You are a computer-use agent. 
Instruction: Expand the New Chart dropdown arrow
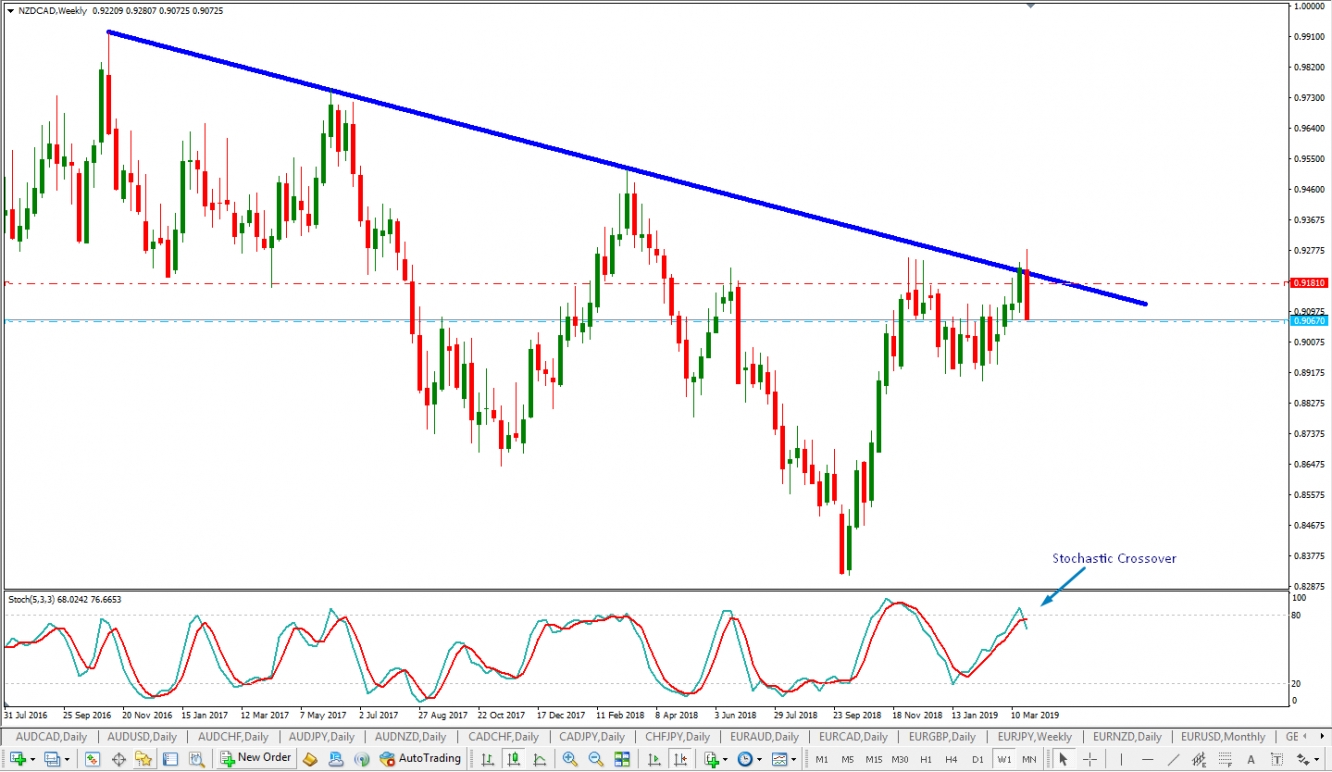pyautogui.click(x=32, y=759)
